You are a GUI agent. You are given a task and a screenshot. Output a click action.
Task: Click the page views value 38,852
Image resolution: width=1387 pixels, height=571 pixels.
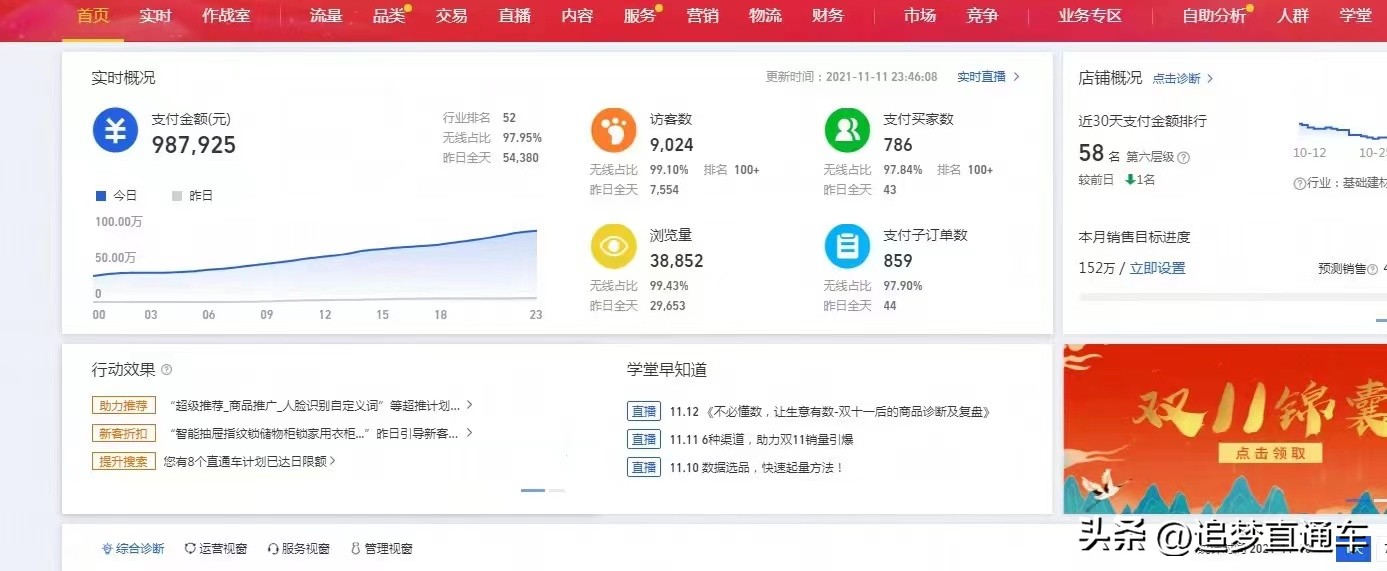(x=677, y=261)
